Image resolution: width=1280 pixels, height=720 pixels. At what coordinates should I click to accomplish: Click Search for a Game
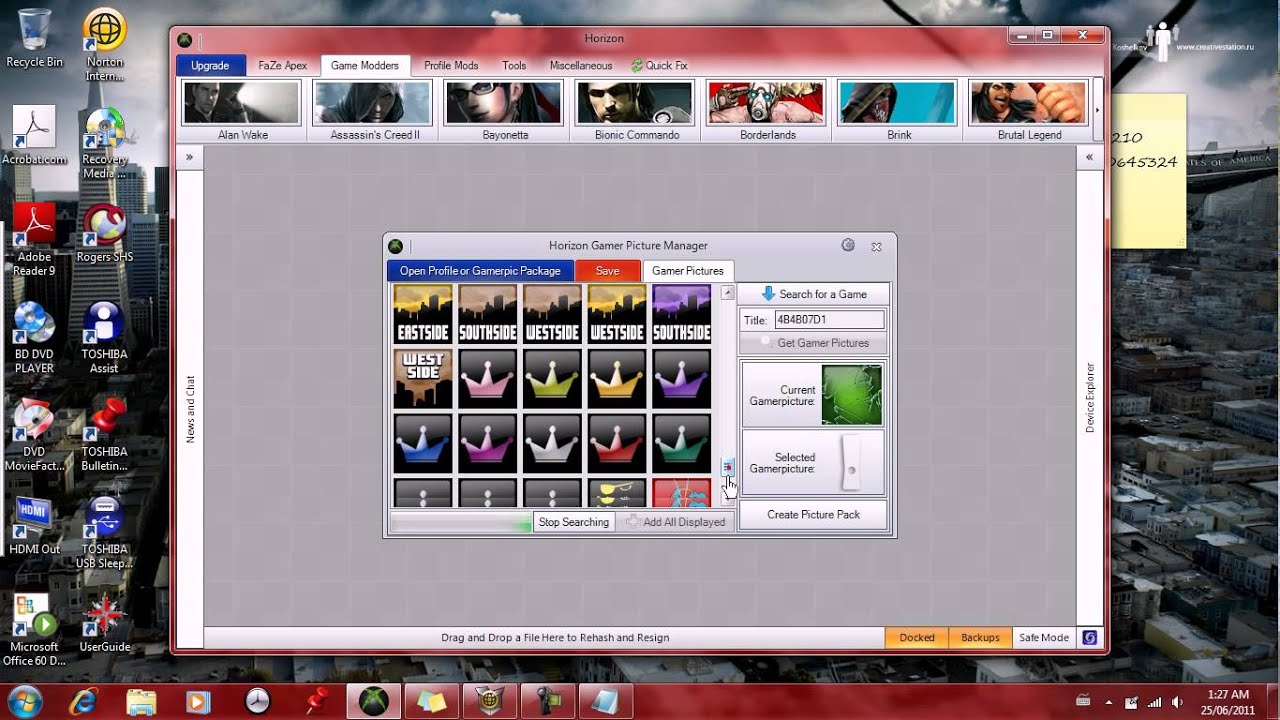click(x=813, y=294)
